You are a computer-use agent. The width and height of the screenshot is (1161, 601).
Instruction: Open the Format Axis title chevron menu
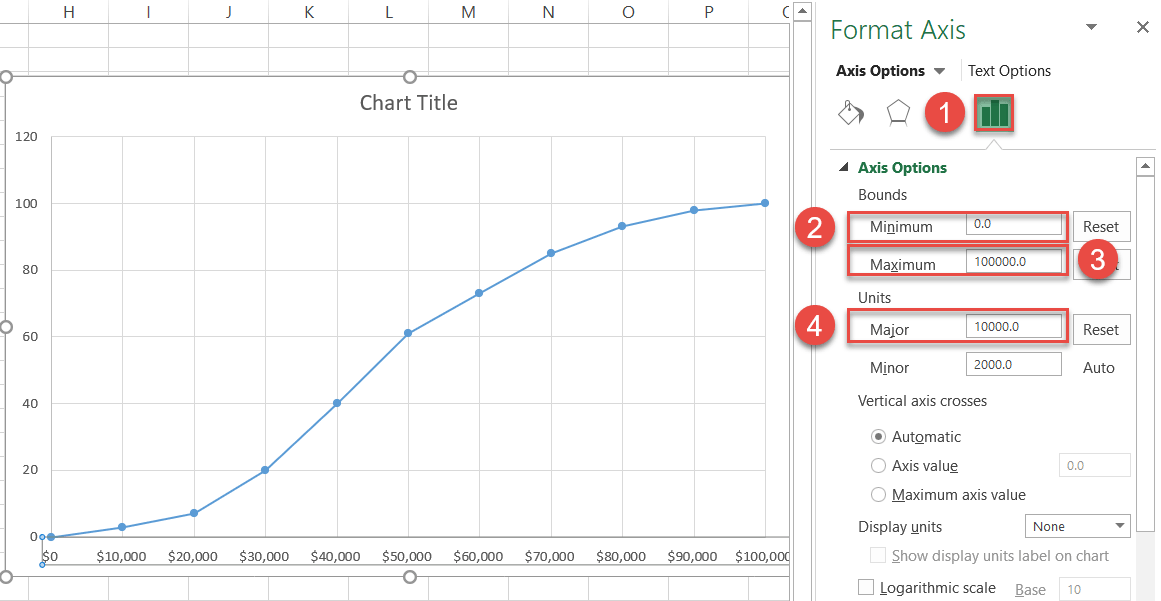tap(1091, 27)
